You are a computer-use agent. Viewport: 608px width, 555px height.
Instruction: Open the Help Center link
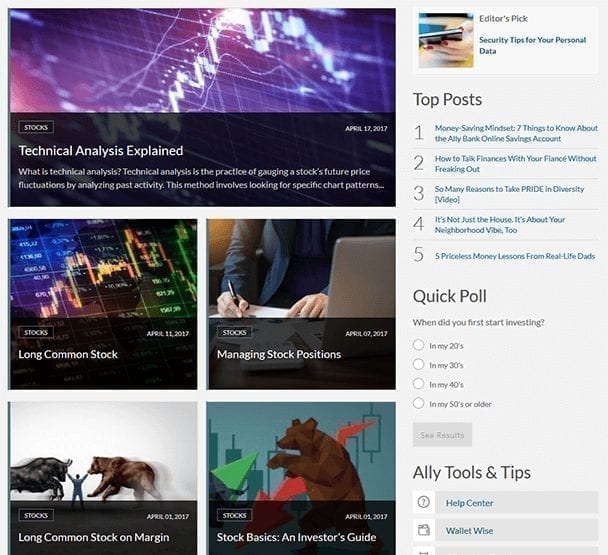[x=469, y=503]
